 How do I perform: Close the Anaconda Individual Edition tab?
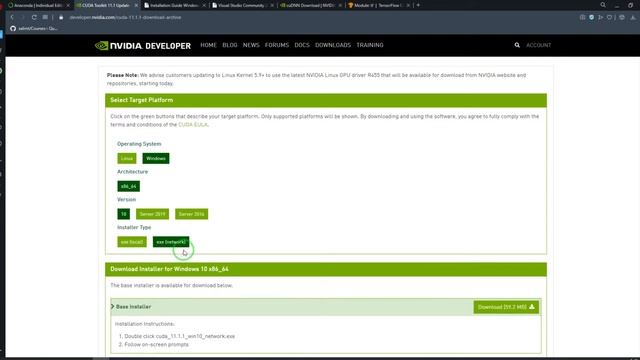[68, 5]
